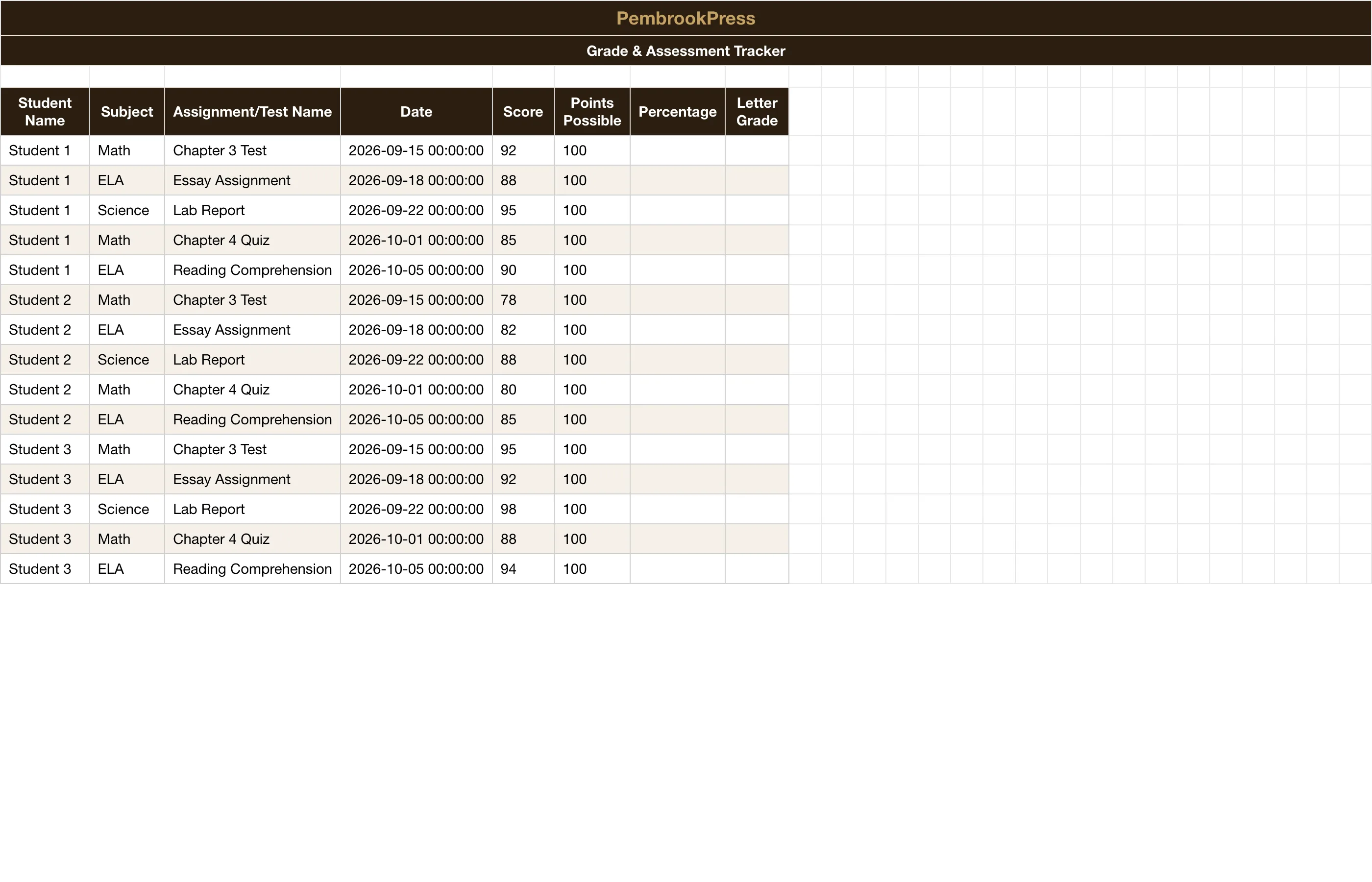Click score 80 for Student 2 Chapter 4 Quiz
Viewport: 1372px width, 882px height.
(x=523, y=390)
